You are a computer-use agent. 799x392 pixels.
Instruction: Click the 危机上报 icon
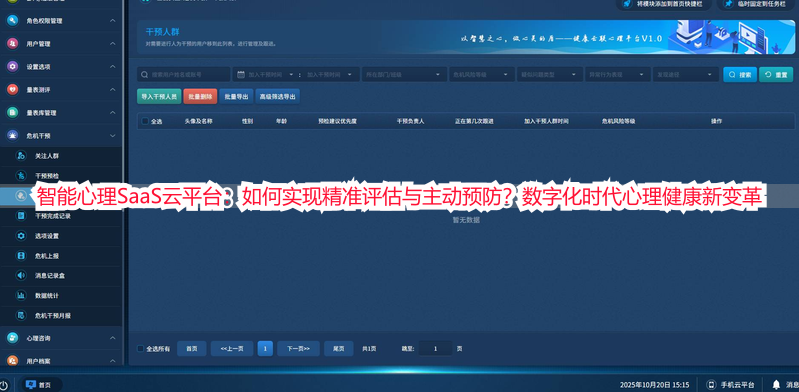[x=21, y=256]
